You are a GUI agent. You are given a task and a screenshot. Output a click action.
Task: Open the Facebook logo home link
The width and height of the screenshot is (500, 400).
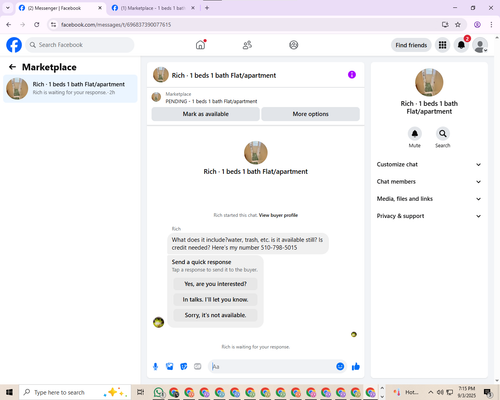point(14,45)
